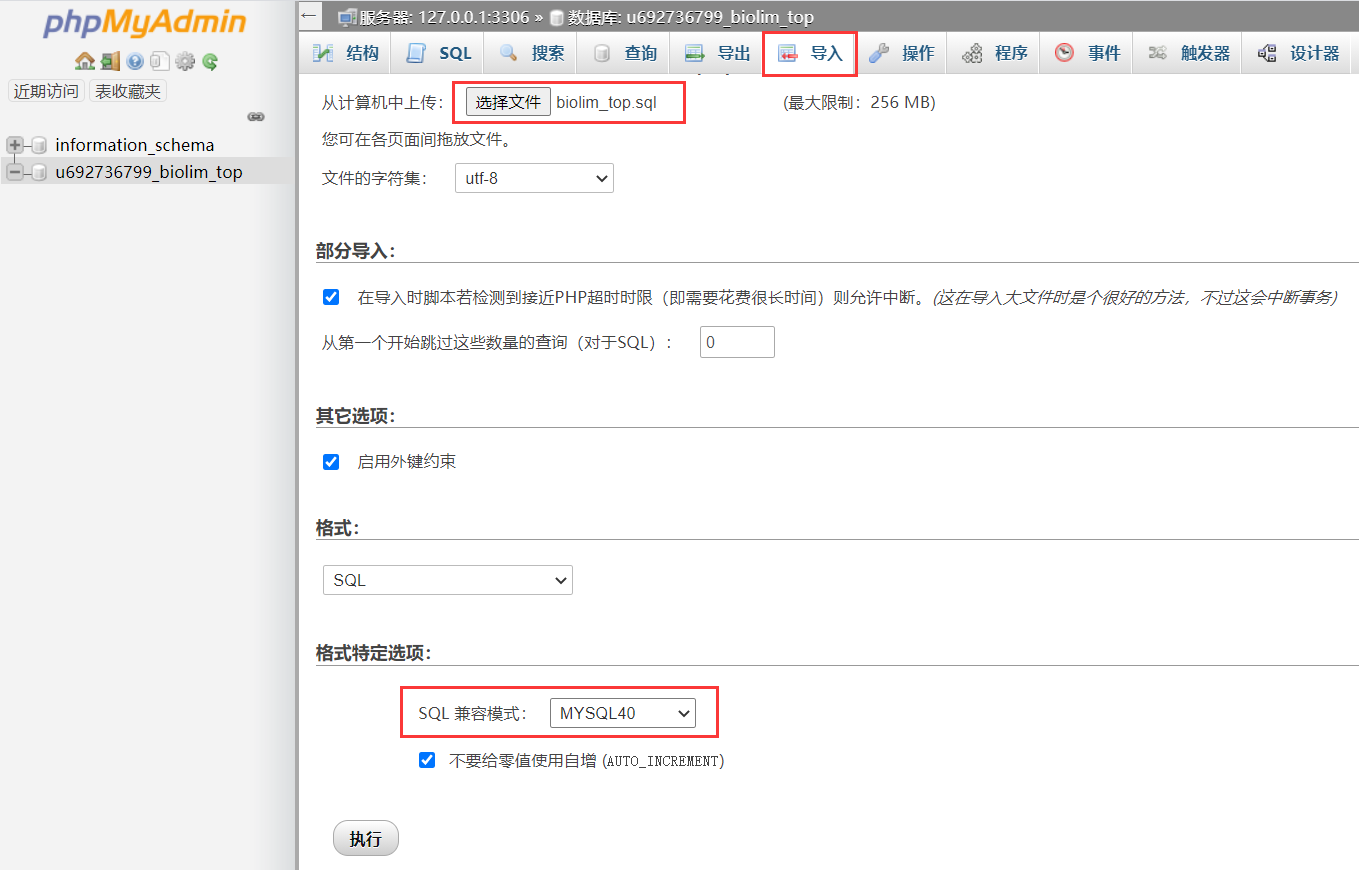Open the 搜索 (Search) tab
1359x870 pixels.
point(532,53)
